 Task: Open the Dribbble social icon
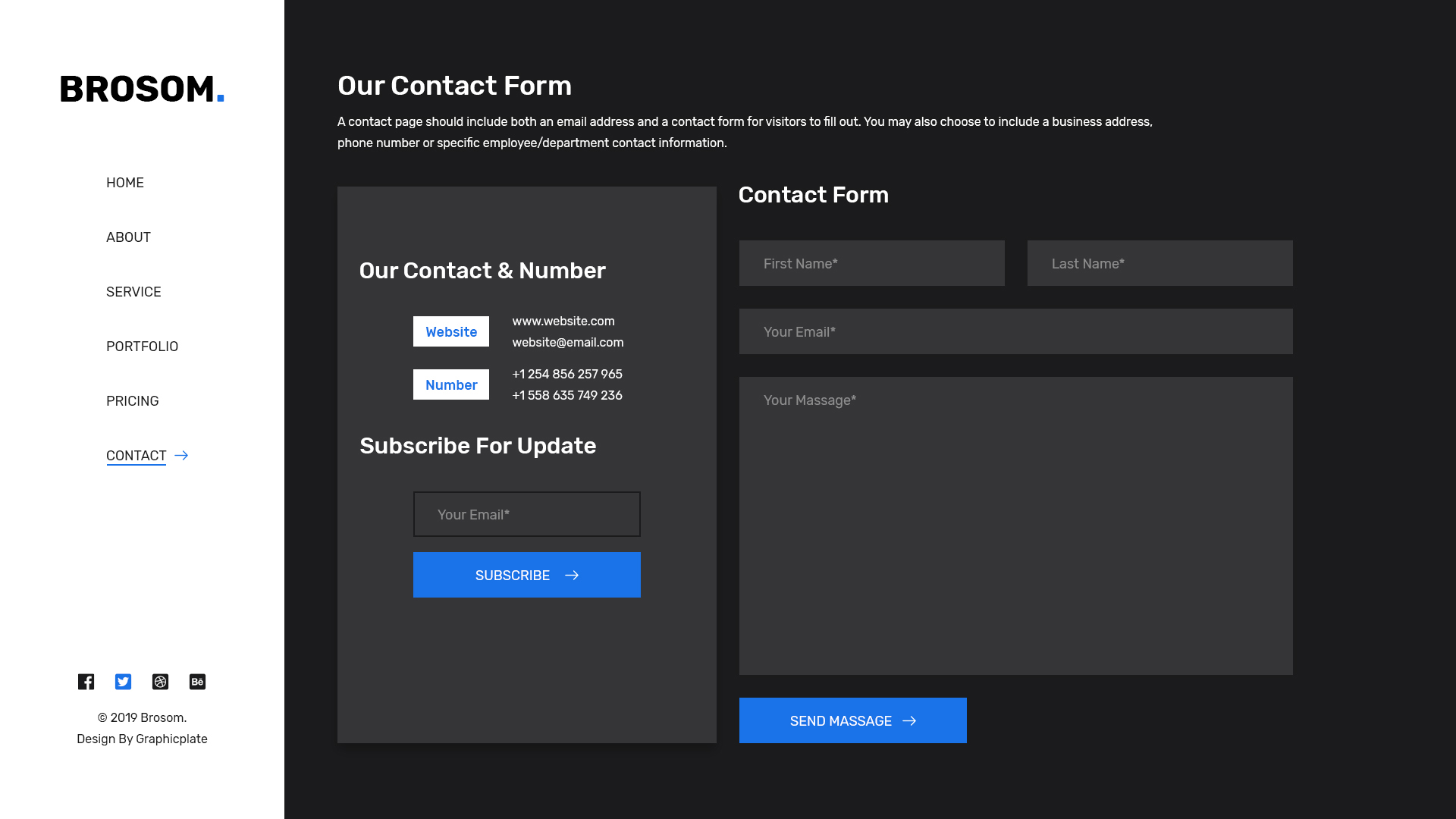[160, 682]
